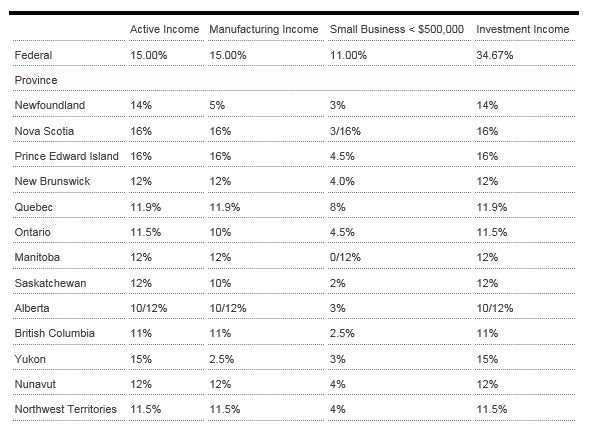Select the Northwest Territories row label
This screenshot has width=590, height=433.
pyautogui.click(x=65, y=409)
